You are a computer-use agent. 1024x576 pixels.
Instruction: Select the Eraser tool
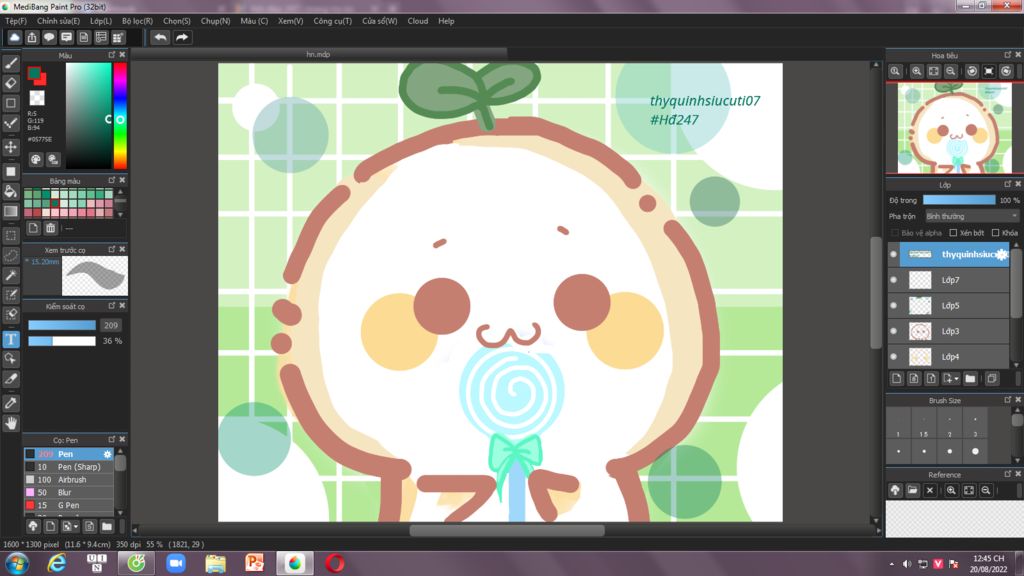[x=10, y=83]
